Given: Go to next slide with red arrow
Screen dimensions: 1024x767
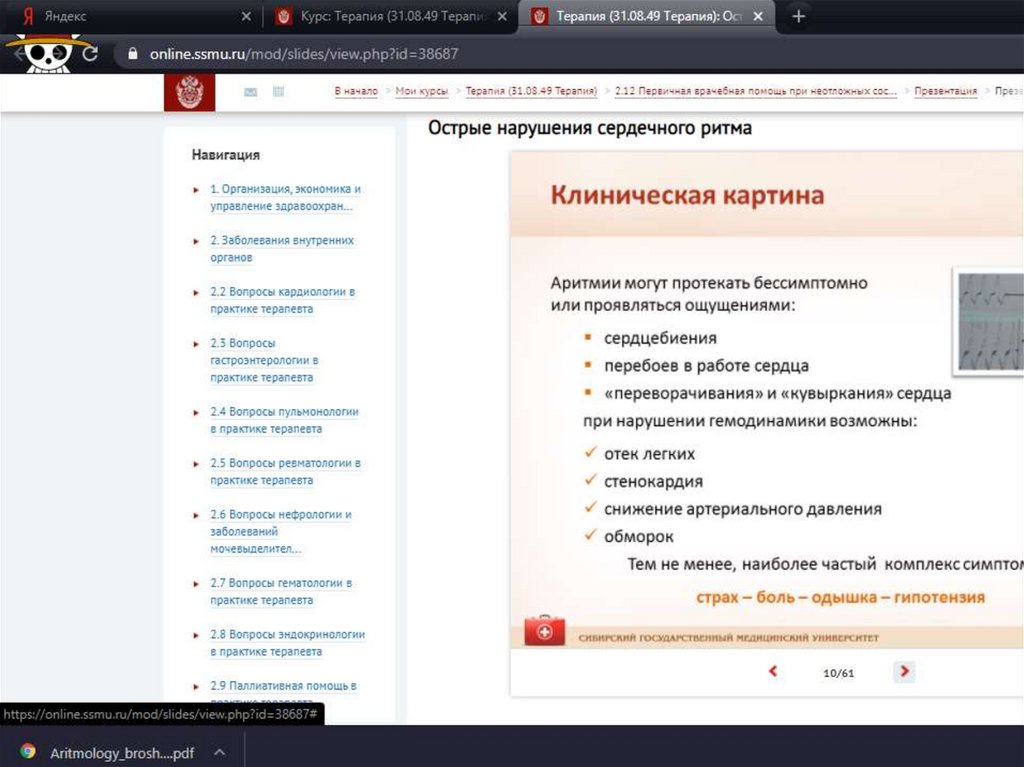Looking at the screenshot, I should (904, 671).
